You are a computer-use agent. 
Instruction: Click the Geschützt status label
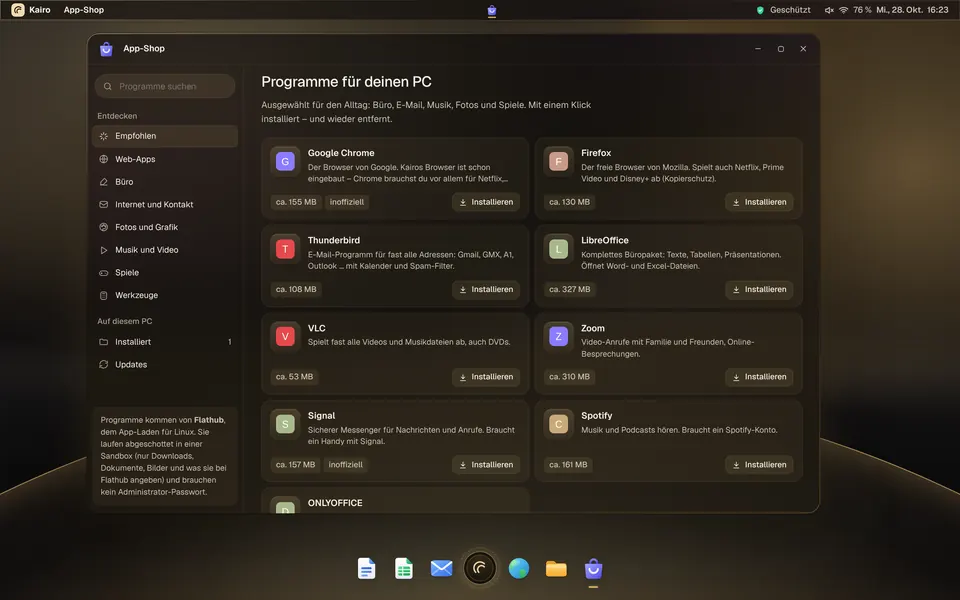(x=790, y=10)
